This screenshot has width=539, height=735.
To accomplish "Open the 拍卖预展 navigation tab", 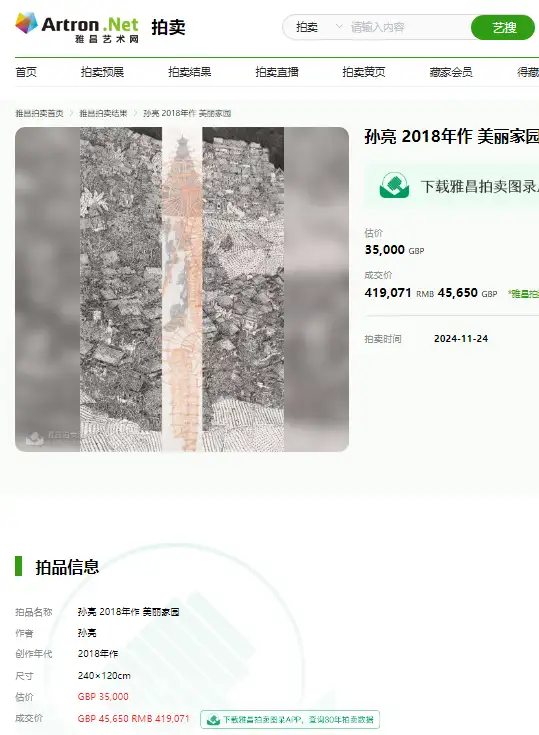I will click(x=102, y=72).
